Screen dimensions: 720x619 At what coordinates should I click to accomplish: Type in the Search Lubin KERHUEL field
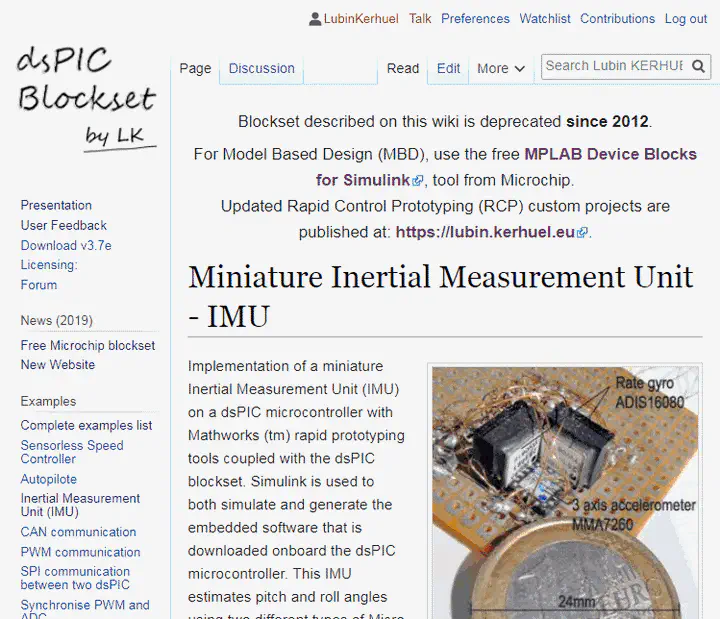point(614,66)
